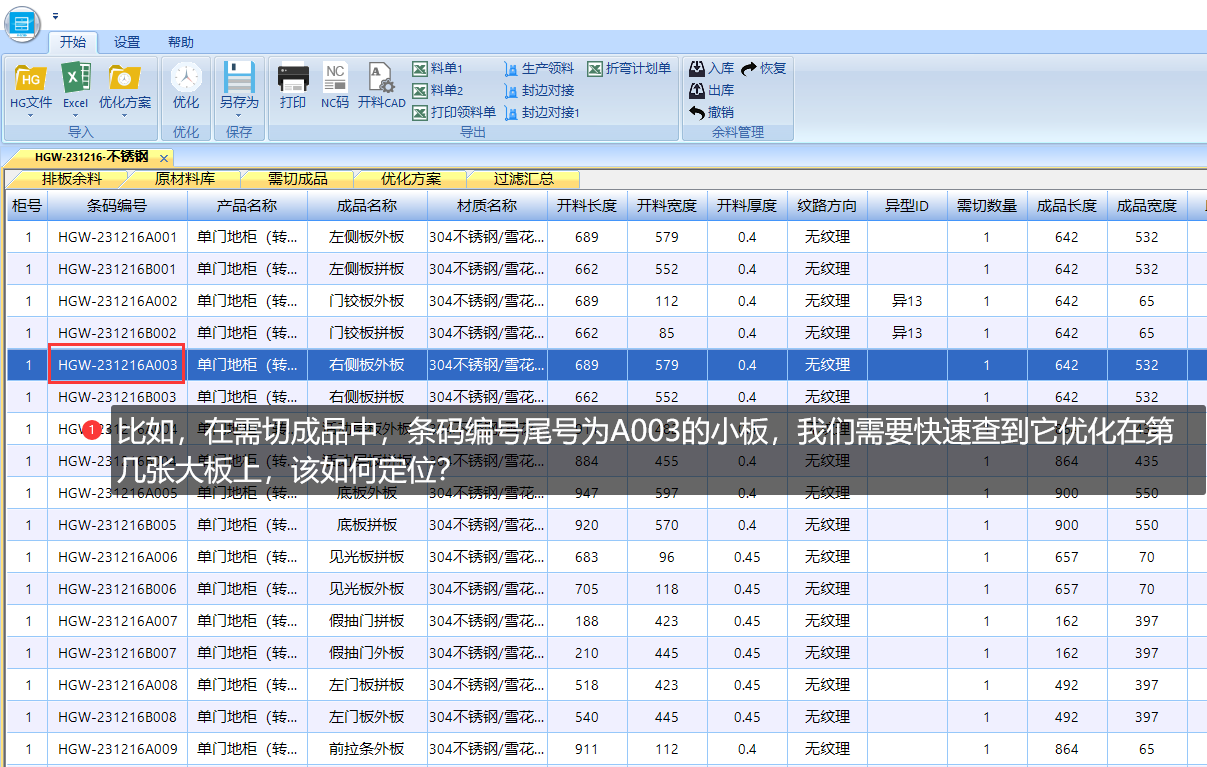Screen dimensions: 1207x767
Task: Click 异13 in the HGW-231216A002 row
Action: pyautogui.click(x=907, y=301)
